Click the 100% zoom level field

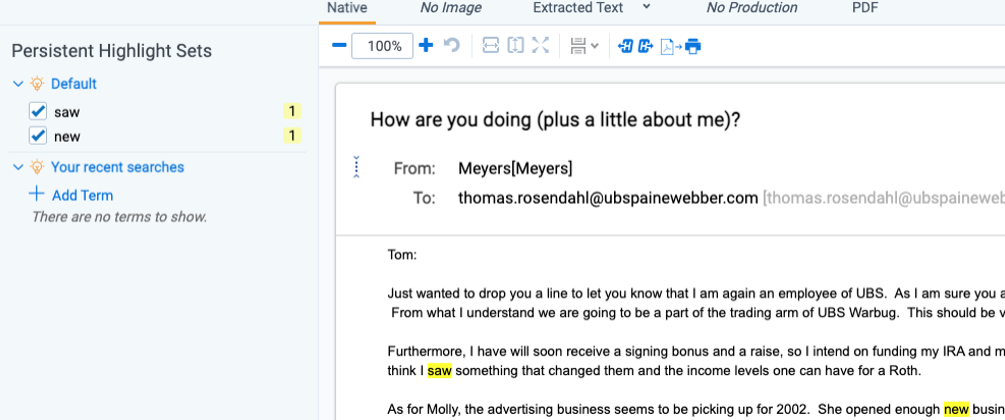(x=382, y=46)
